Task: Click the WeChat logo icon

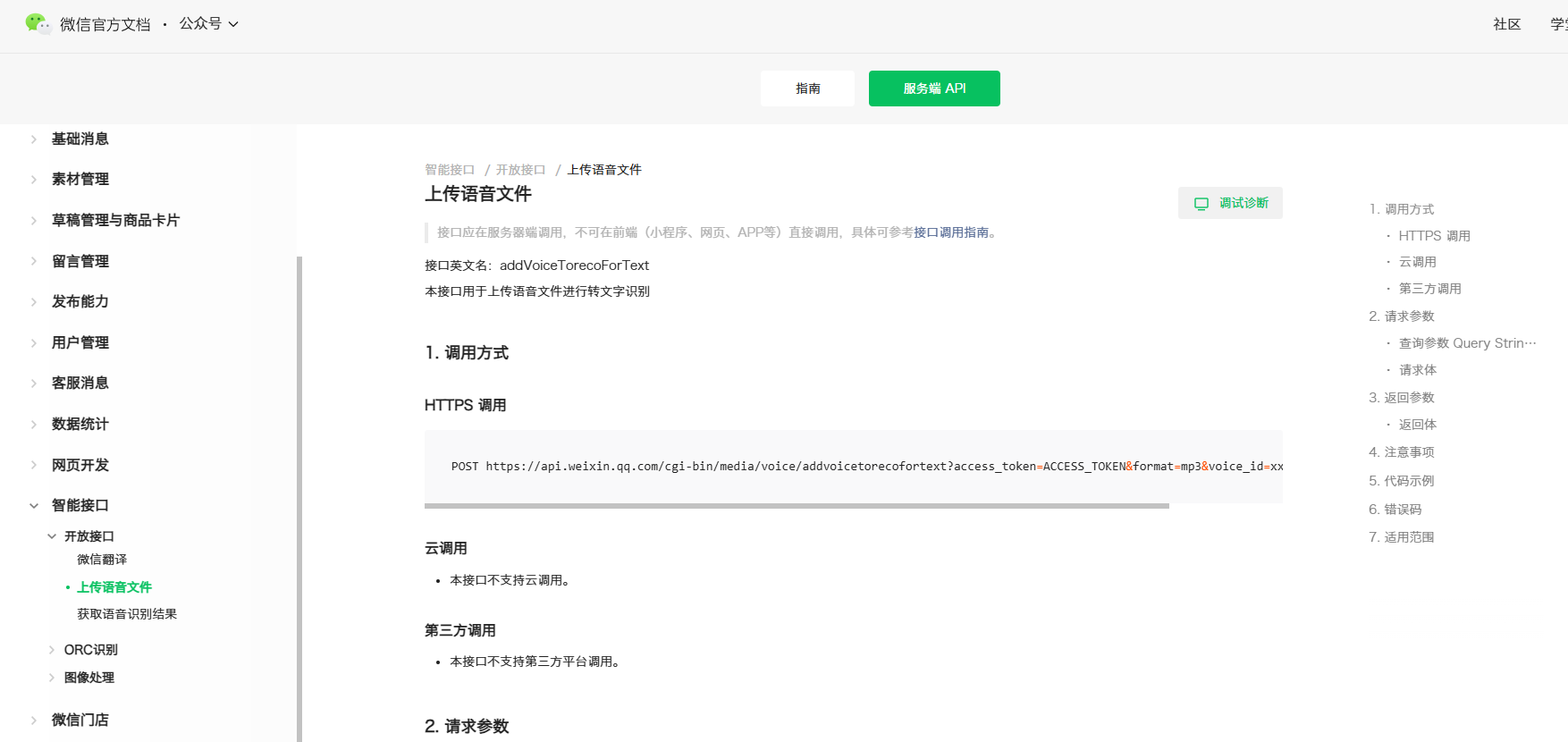Action: coord(38,24)
